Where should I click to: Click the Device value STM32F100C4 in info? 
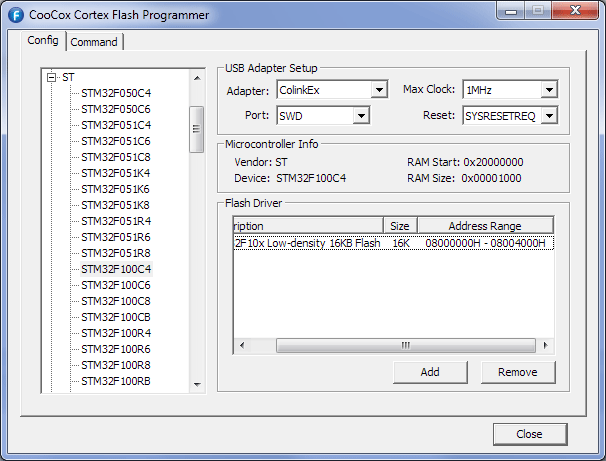pyautogui.click(x=311, y=178)
